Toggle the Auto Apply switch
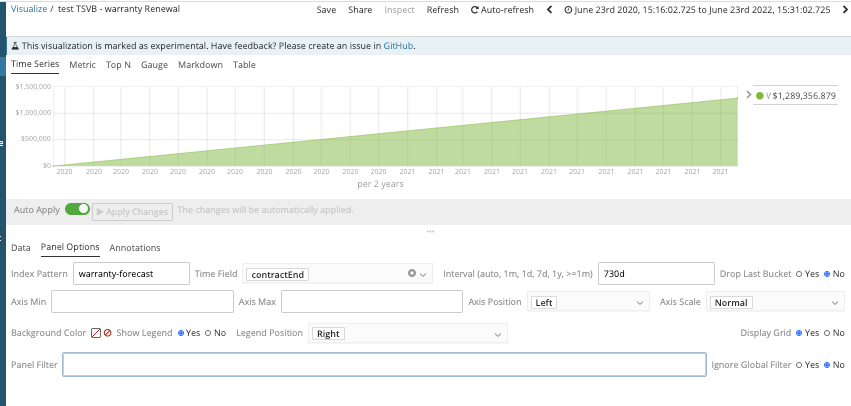This screenshot has height=406, width=851. click(x=77, y=210)
